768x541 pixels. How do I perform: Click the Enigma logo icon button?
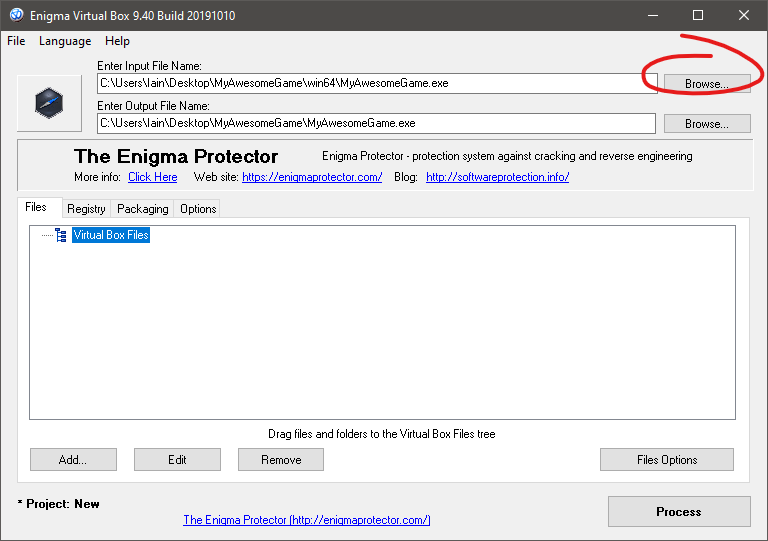click(x=49, y=103)
